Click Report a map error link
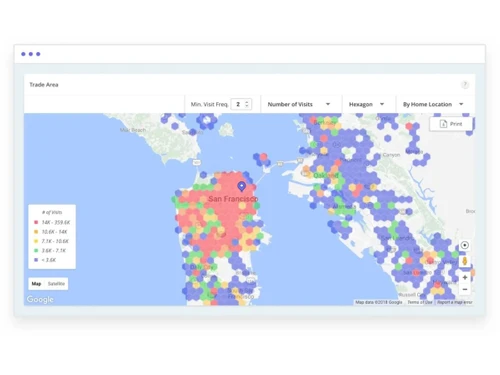This screenshot has width=500, height=375. pyautogui.click(x=455, y=302)
